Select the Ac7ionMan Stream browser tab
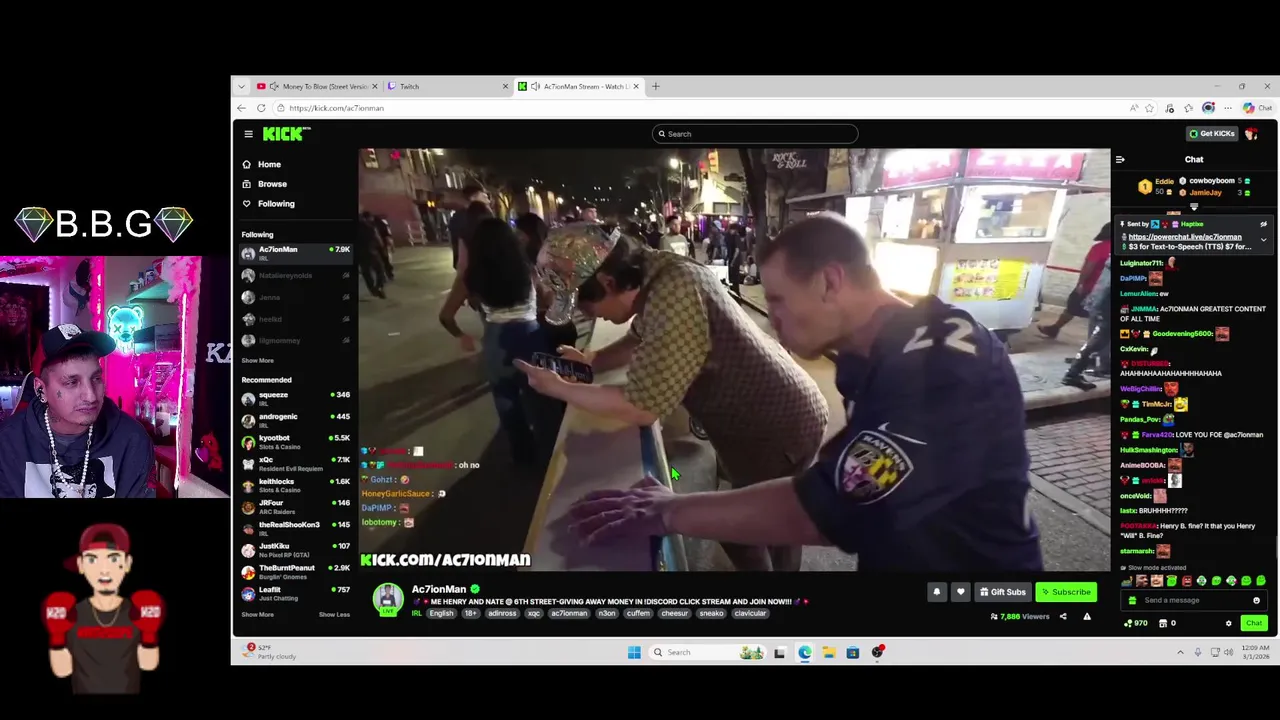The image size is (1280, 720). coord(578,86)
